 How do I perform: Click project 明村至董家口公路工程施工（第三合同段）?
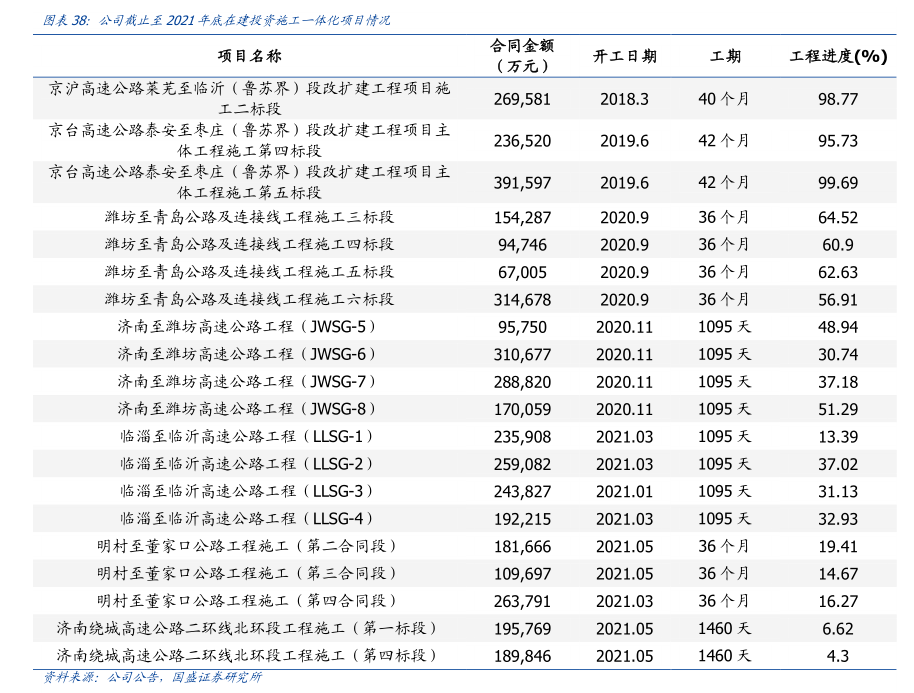[249, 573]
